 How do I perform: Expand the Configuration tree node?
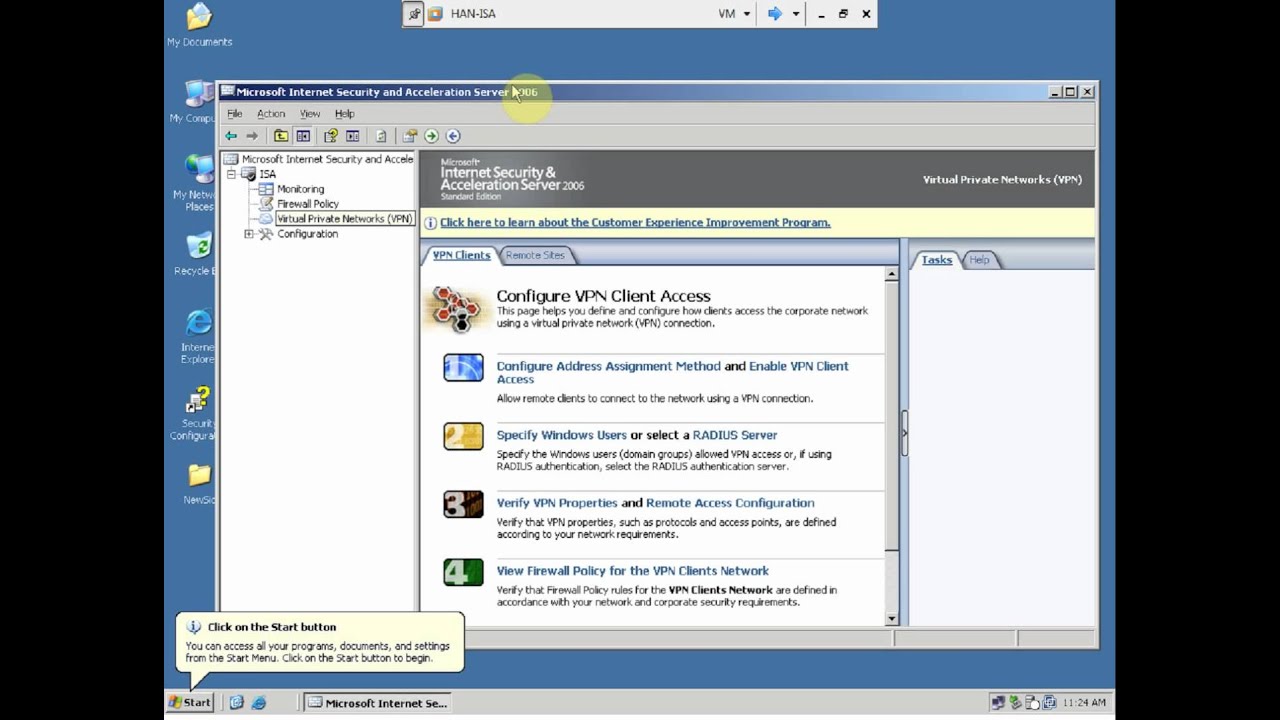(x=249, y=234)
